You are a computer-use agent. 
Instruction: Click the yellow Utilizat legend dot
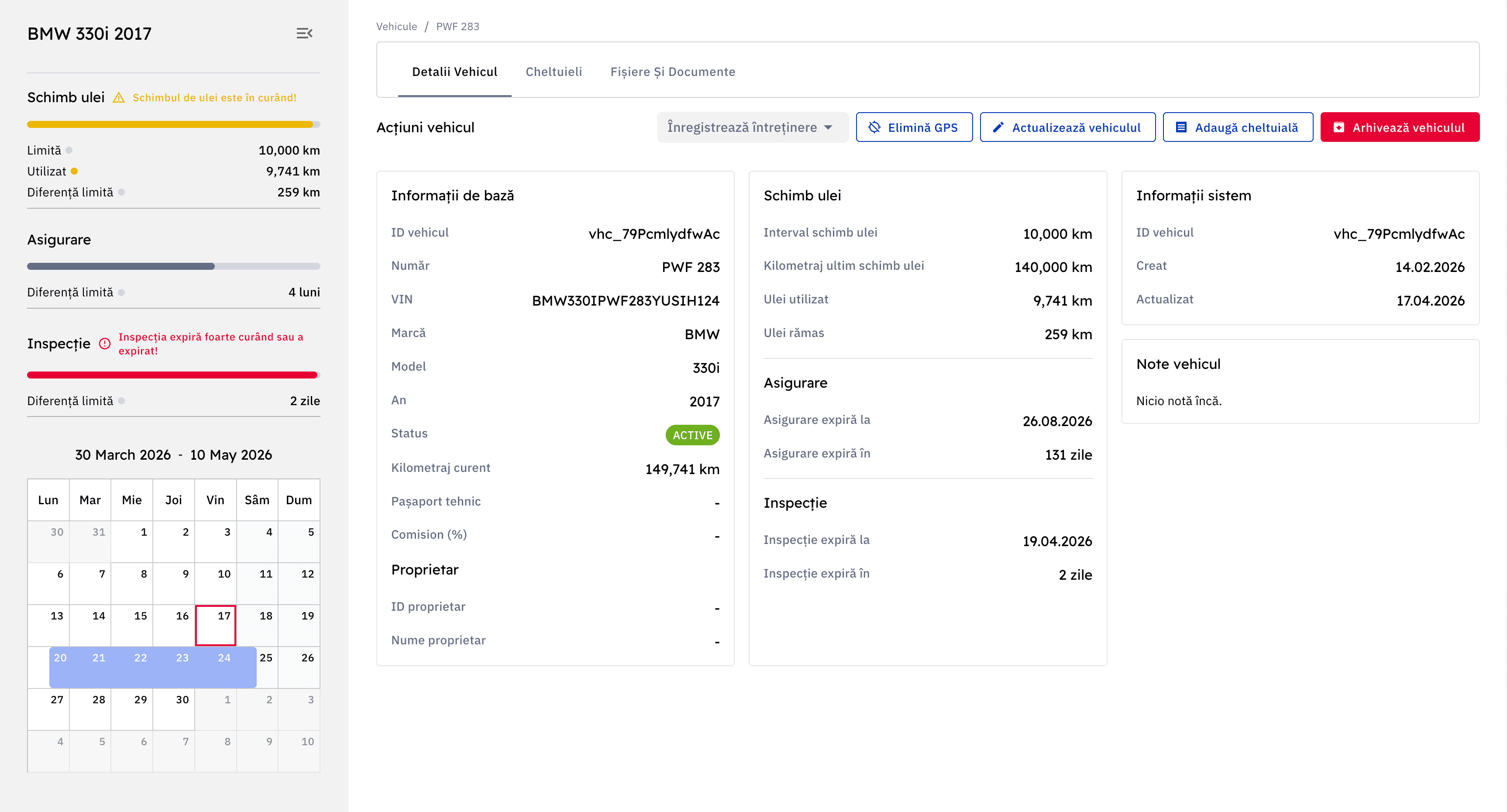[74, 172]
